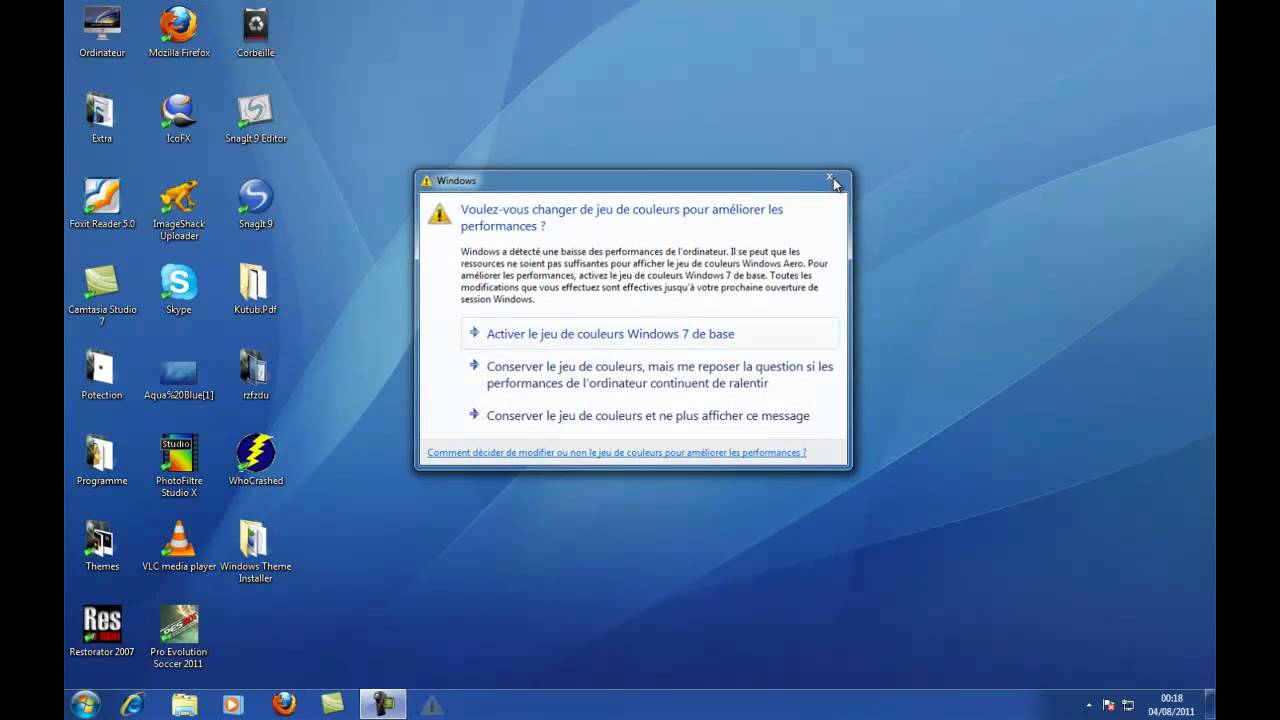Open Windows Media Player taskbar icon

point(232,704)
